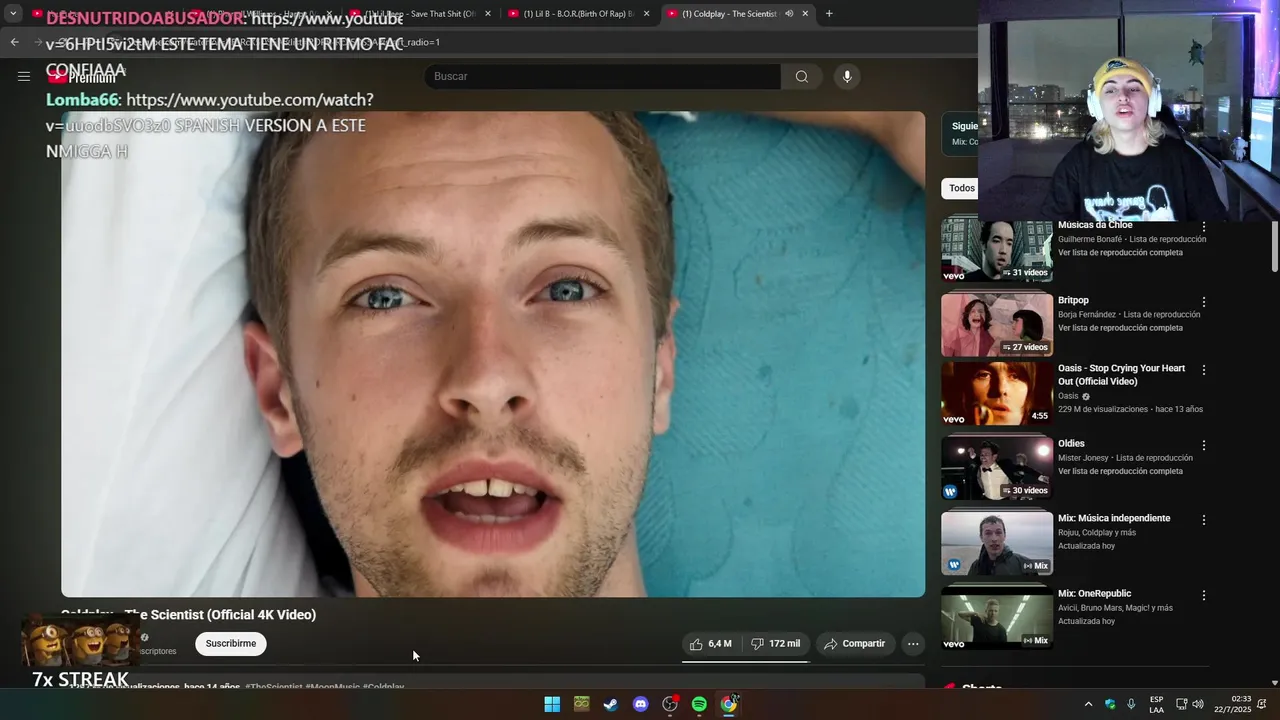
Task: Open OBS Studio from the taskbar
Action: (670, 704)
